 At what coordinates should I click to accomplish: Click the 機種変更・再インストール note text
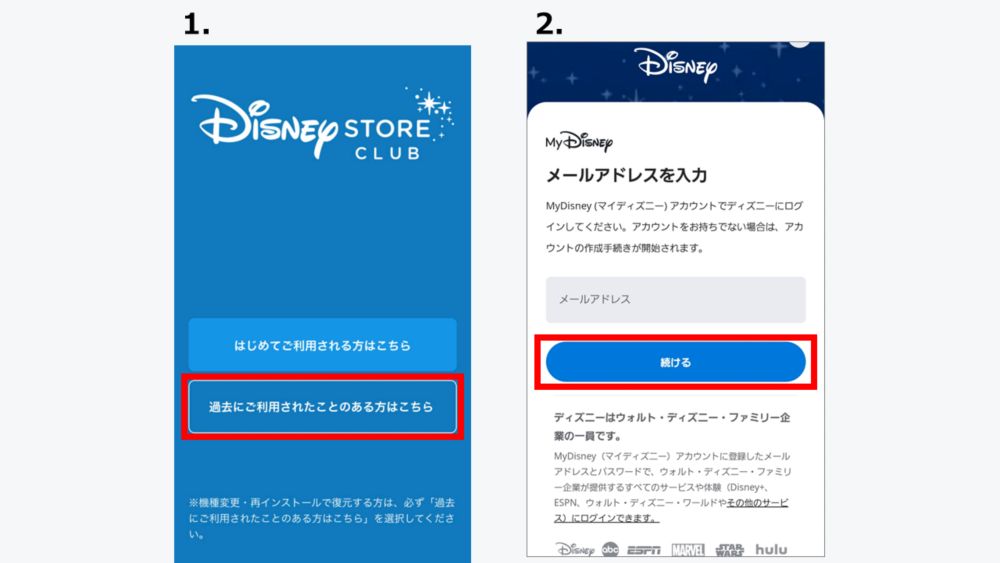click(322, 518)
